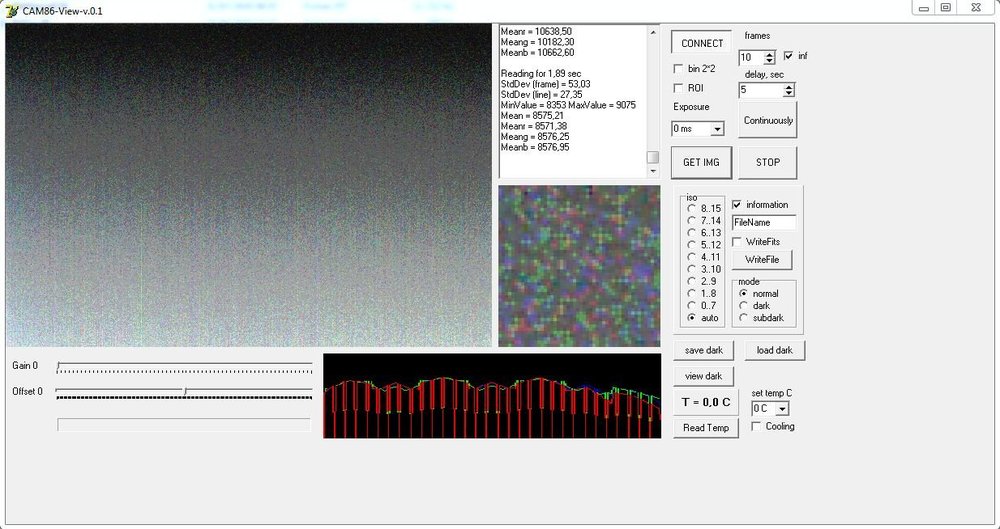Click the T = 0,0 C temperature display
Screen dimensions: 1000x529
tap(705, 402)
